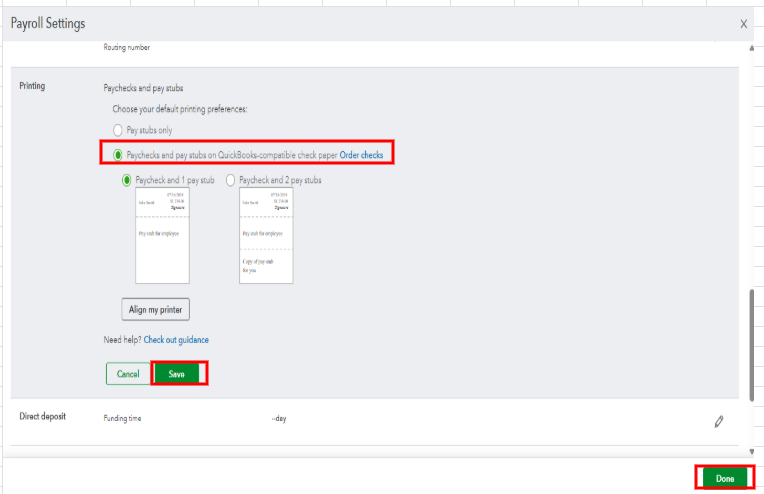Click the scrollbar up arrow
764x494 pixels.
[x=752, y=48]
